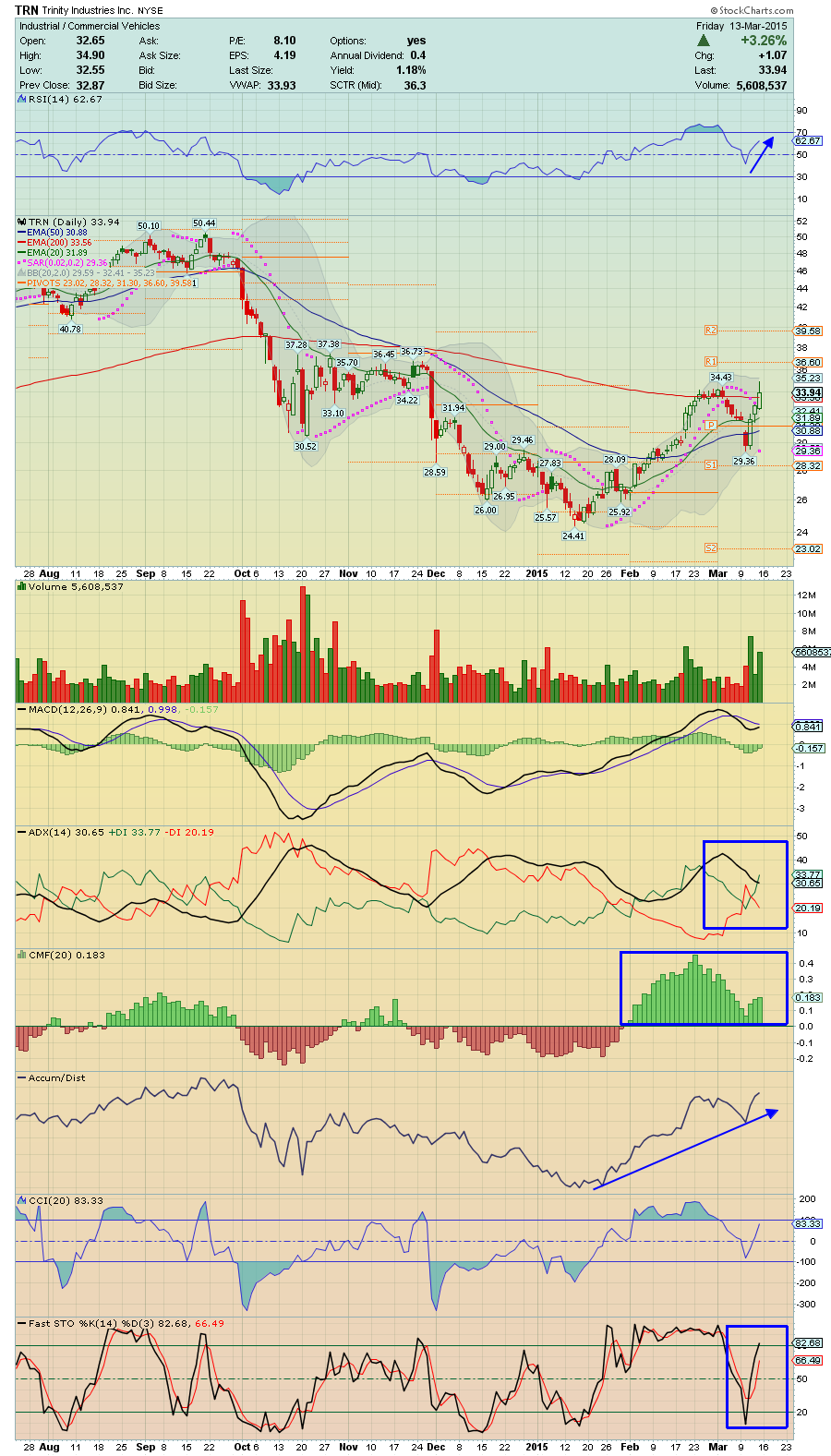Click the TRN ticker symbol in the title

click(27, 10)
